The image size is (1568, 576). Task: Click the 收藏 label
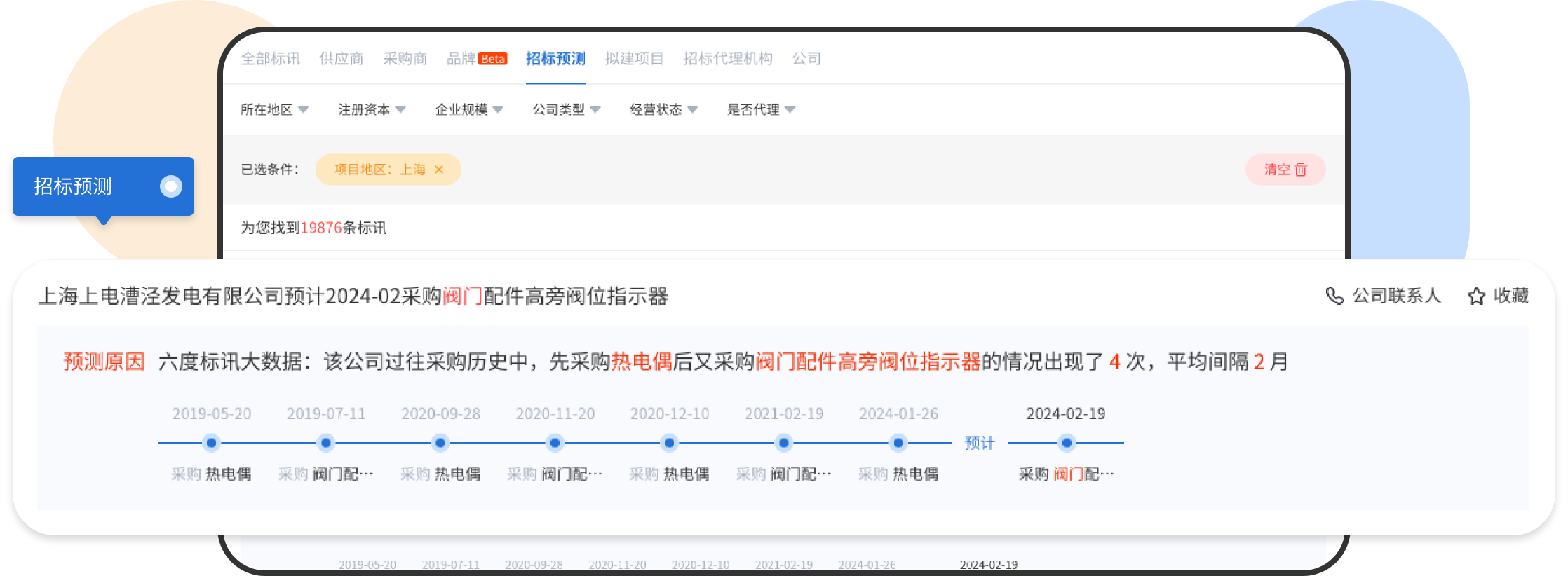pos(1511,296)
